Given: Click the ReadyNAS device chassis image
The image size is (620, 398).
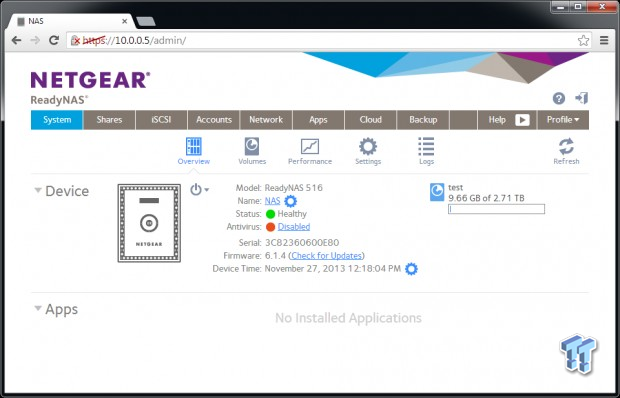Looking at the screenshot, I should pyautogui.click(x=149, y=223).
